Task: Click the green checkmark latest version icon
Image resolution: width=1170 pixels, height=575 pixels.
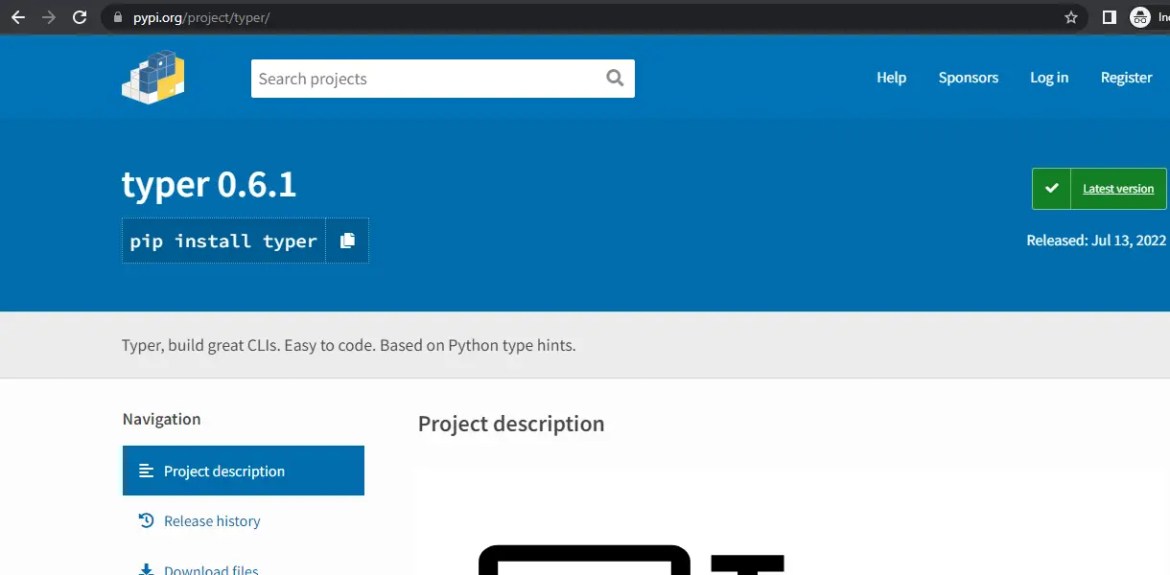Action: pos(1051,189)
